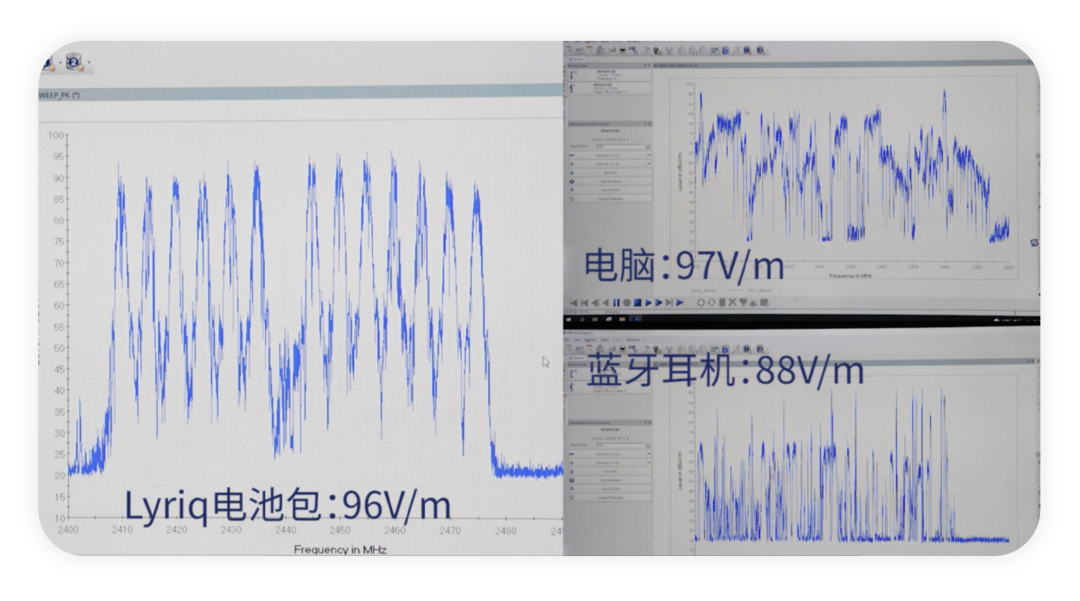Open the search icon on the Windows taskbar
The height and width of the screenshot is (601, 1080).
tap(582, 319)
